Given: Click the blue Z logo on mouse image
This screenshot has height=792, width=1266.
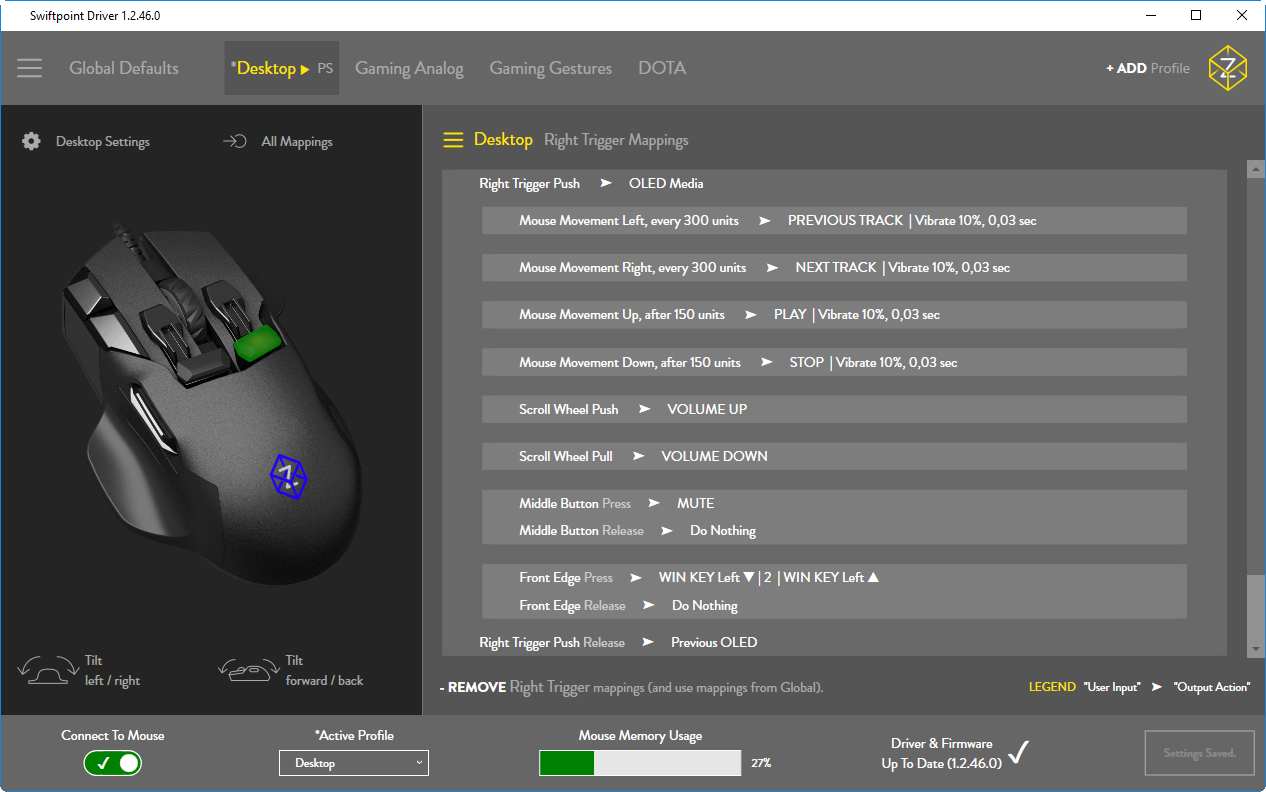Looking at the screenshot, I should pyautogui.click(x=289, y=476).
